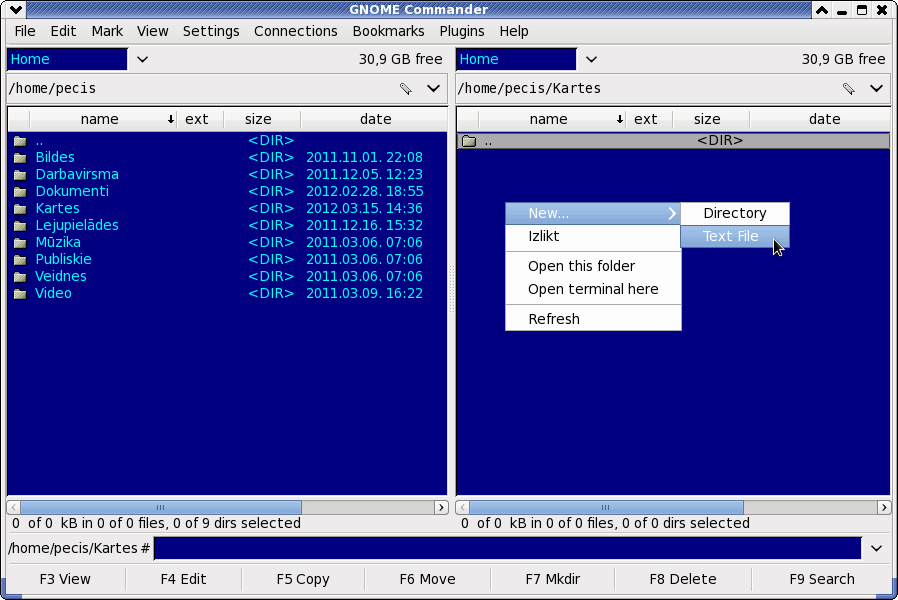The height and width of the screenshot is (600, 898).
Task: Select Refresh in the context menu
Action: point(593,319)
